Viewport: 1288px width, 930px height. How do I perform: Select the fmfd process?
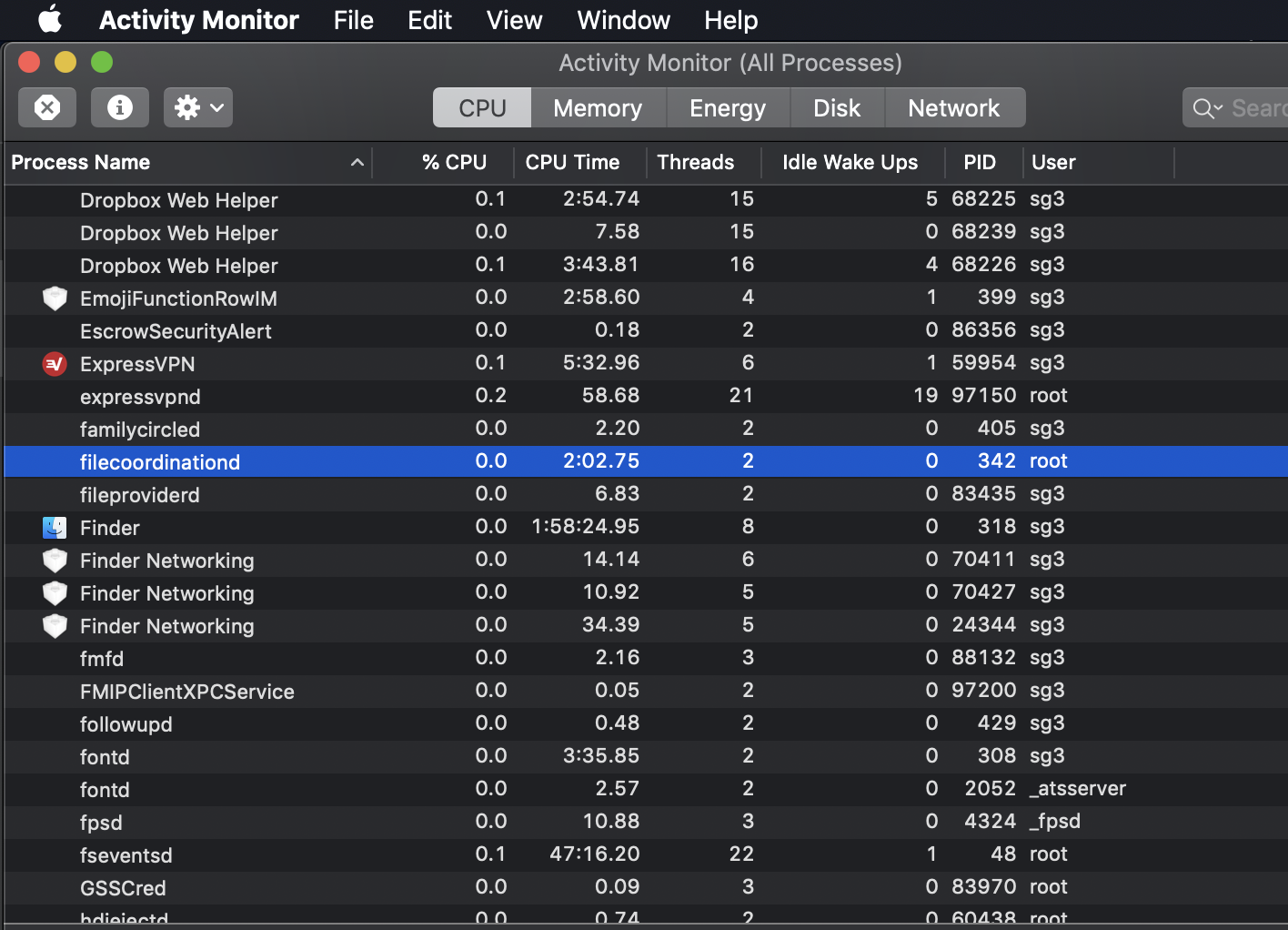[x=646, y=659]
